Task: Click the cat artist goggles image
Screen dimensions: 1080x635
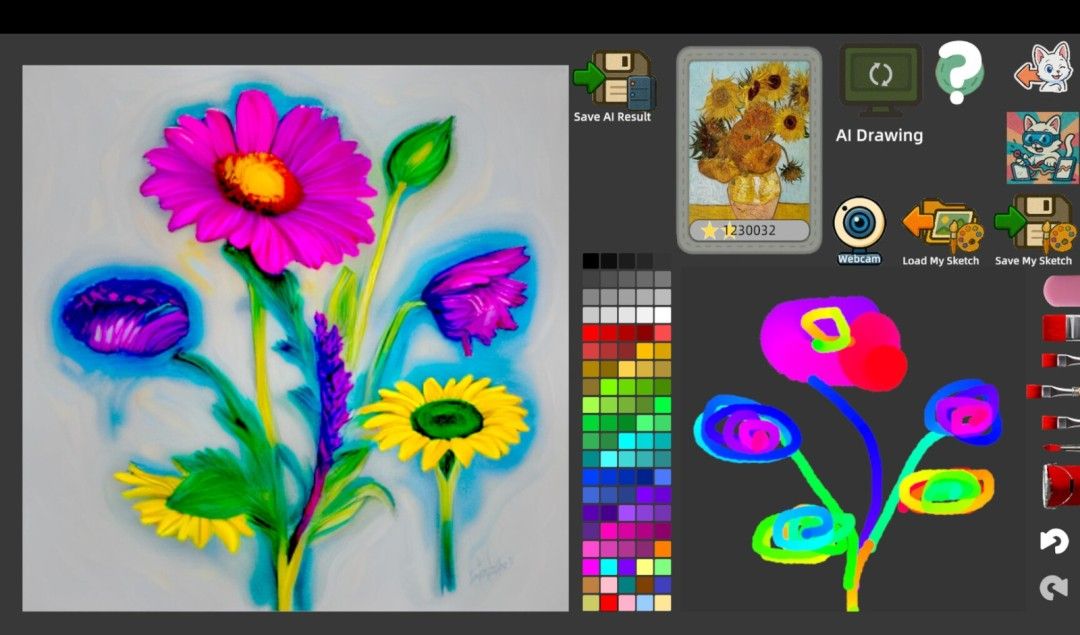Action: click(x=1041, y=147)
